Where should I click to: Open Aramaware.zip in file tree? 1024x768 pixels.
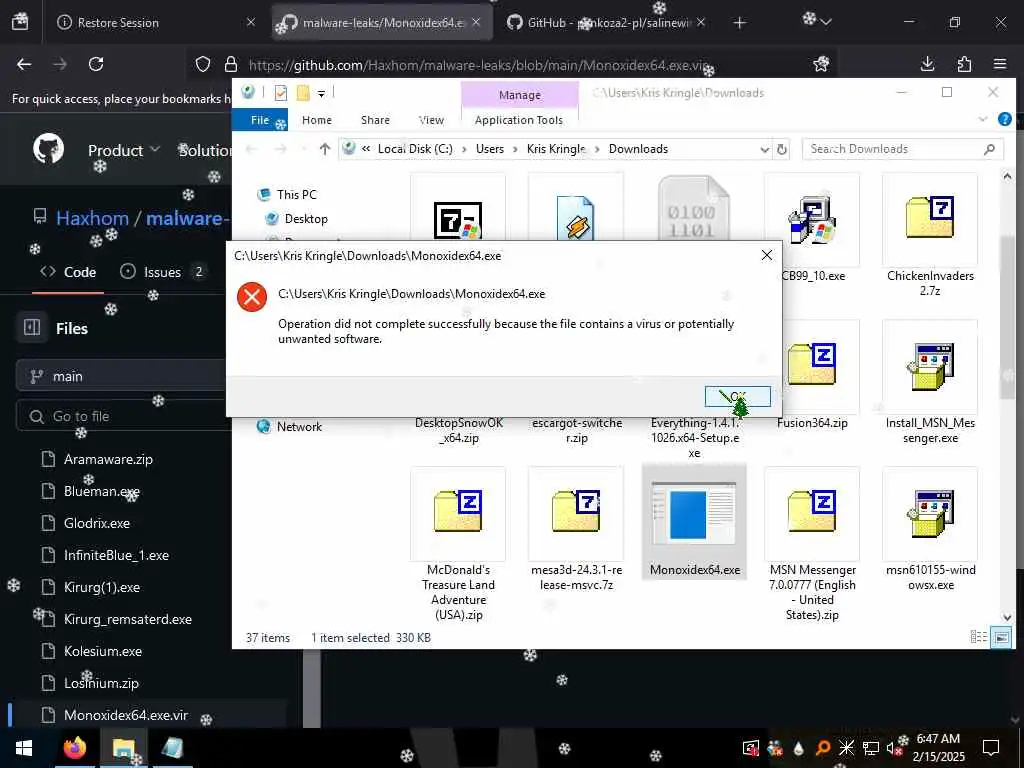[108, 459]
